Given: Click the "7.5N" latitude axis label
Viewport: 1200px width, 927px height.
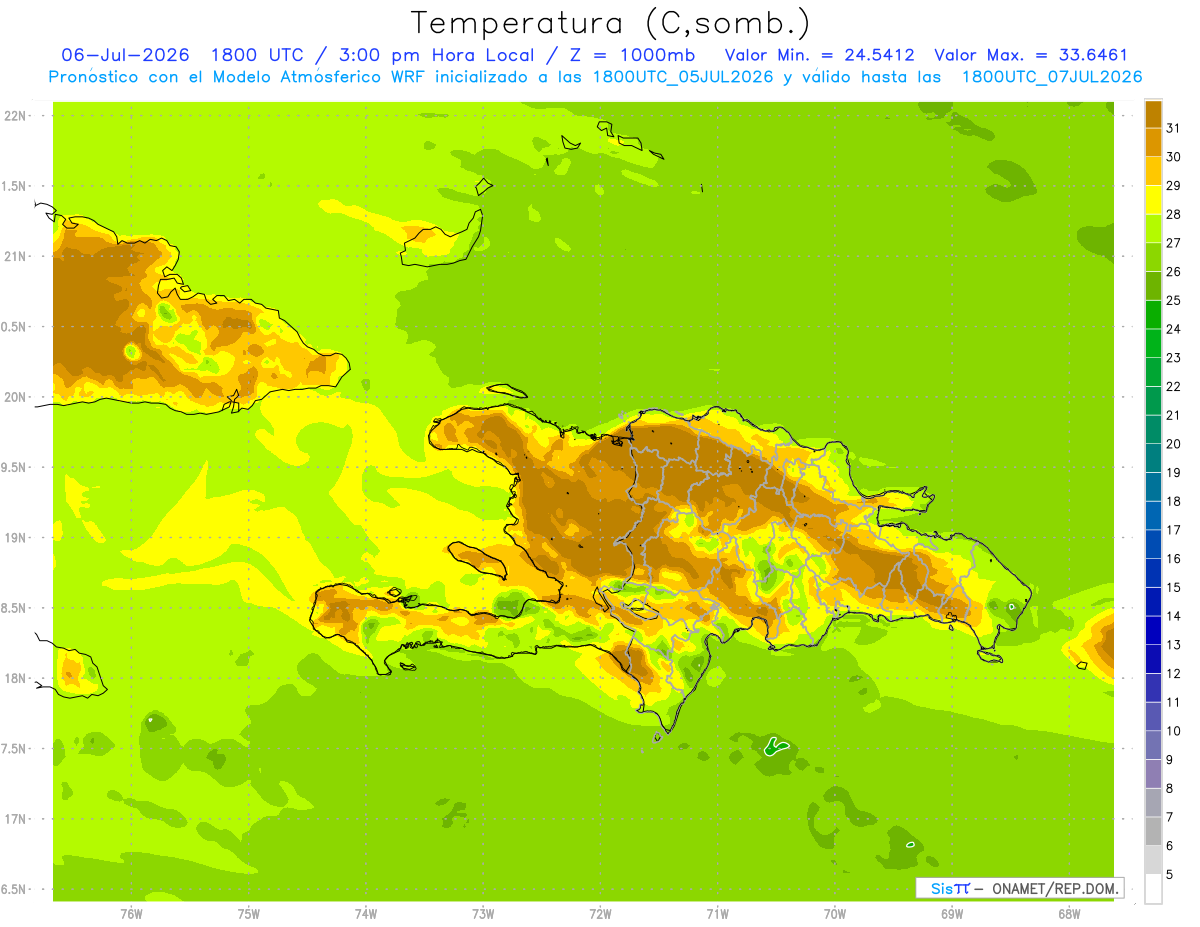Looking at the screenshot, I should 13,749.
